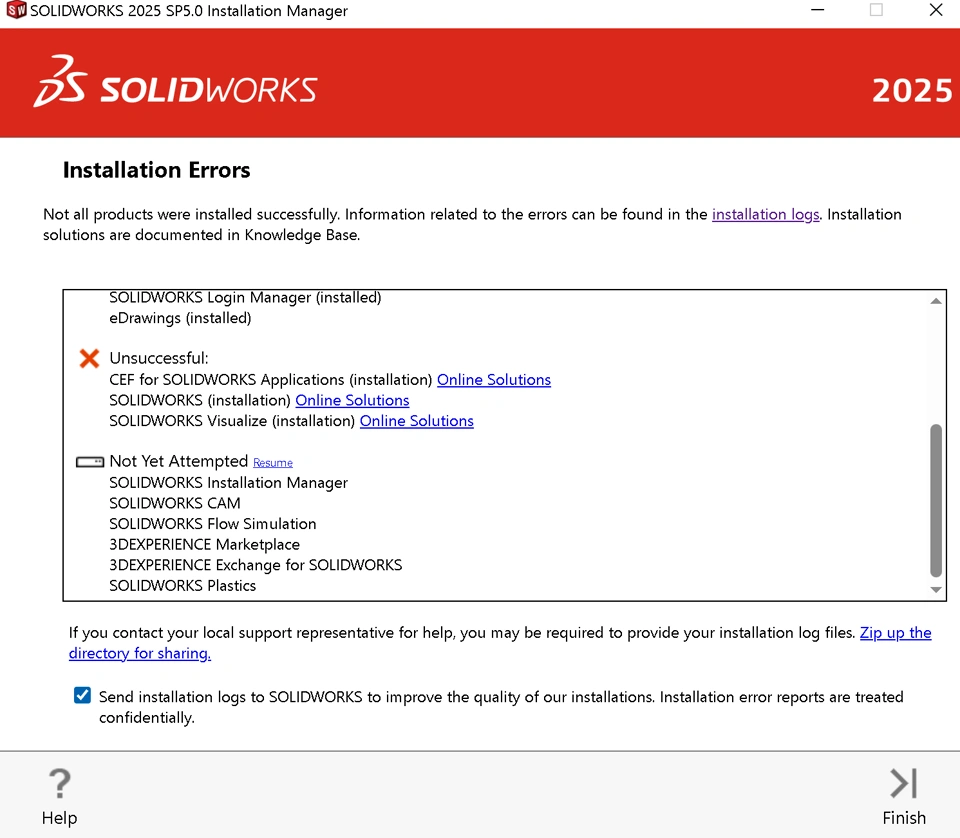
Task: Select SOLIDWORKS CAM list entry
Action: [x=174, y=503]
